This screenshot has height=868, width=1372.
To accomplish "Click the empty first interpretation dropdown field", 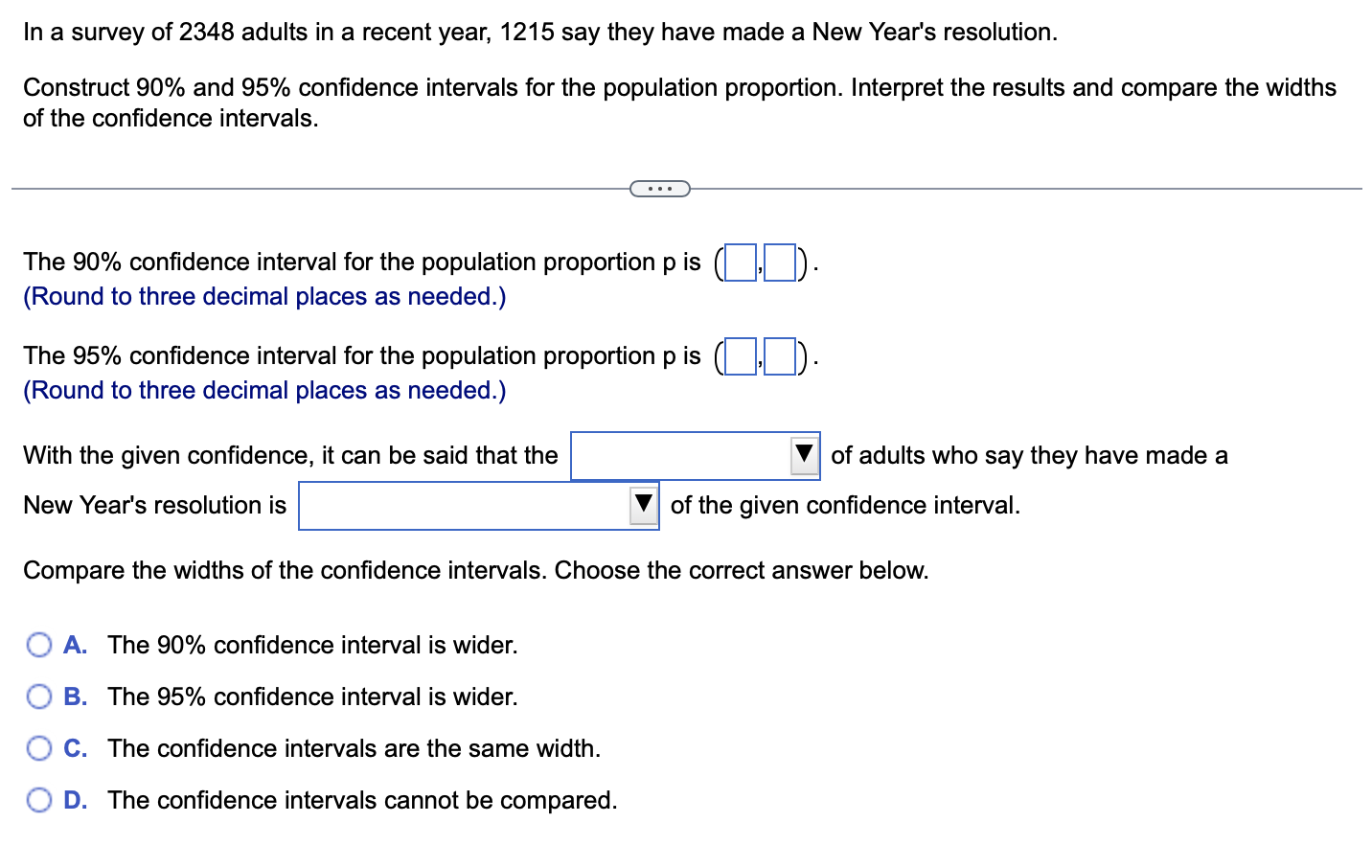I will (680, 455).
